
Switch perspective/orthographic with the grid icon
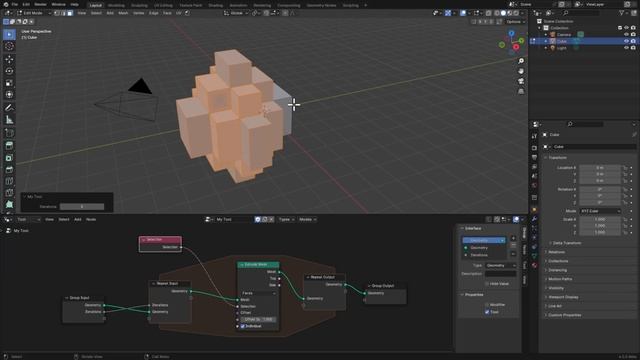tap(521, 91)
